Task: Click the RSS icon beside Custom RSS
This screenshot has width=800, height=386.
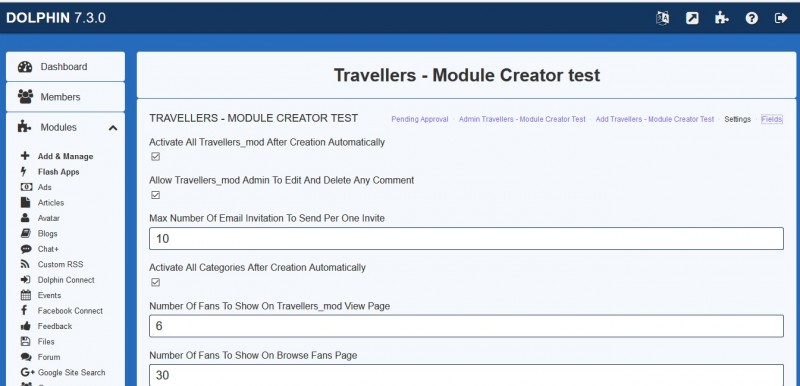Action: (x=25, y=264)
